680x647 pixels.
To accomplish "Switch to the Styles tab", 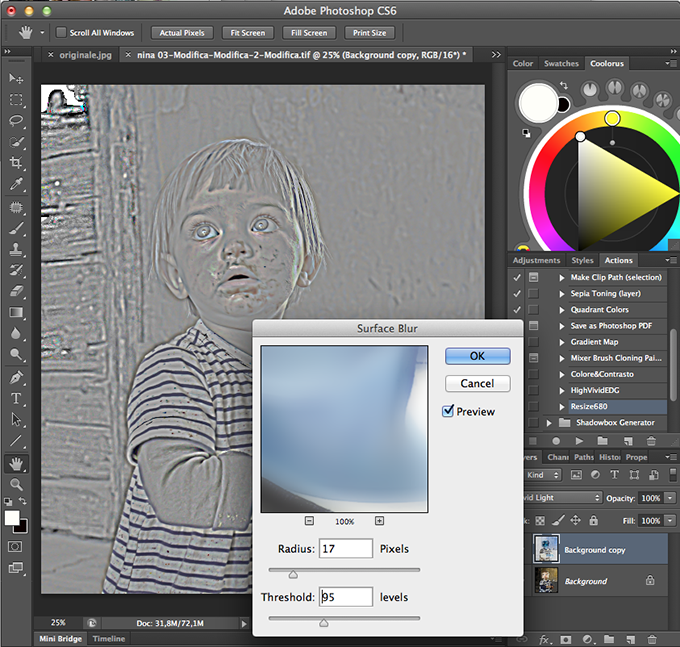I will click(582, 260).
